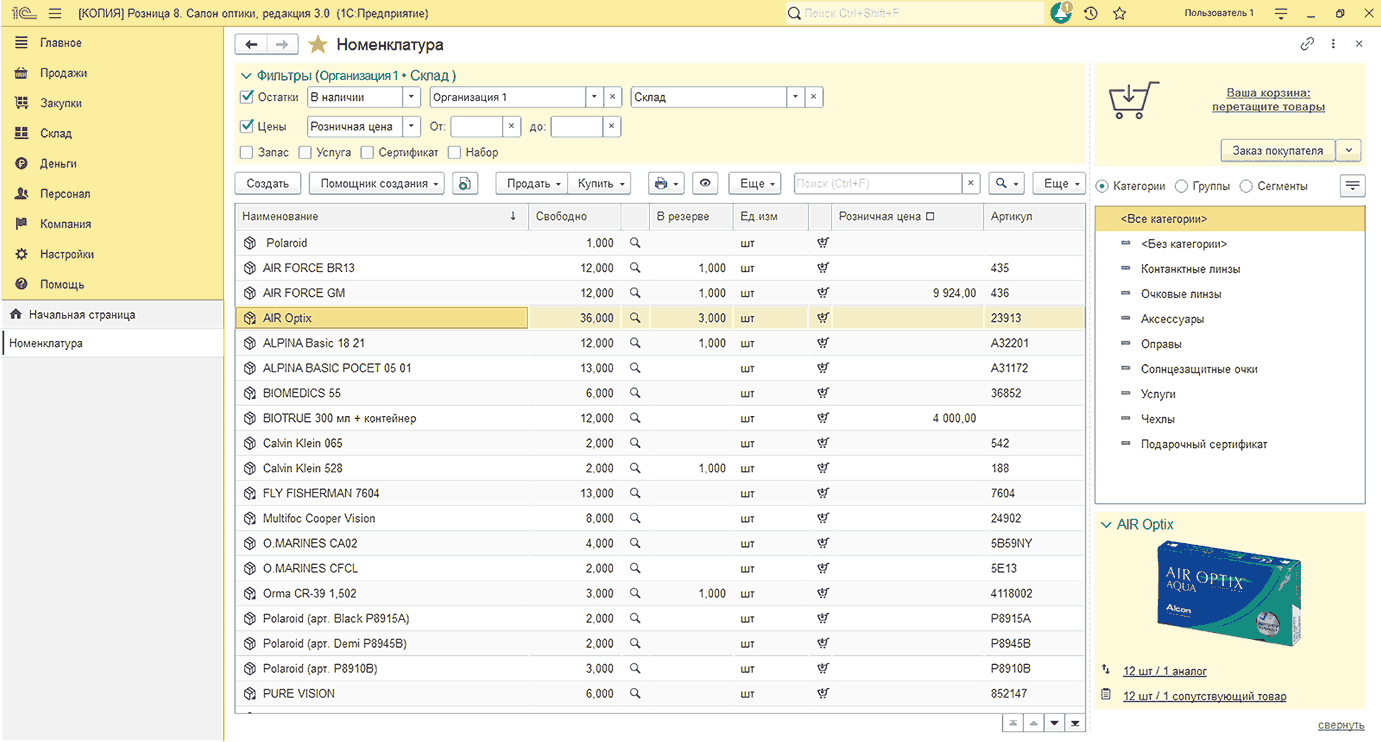Open the notifications bell icon
The width and height of the screenshot is (1381, 742).
pos(1060,13)
